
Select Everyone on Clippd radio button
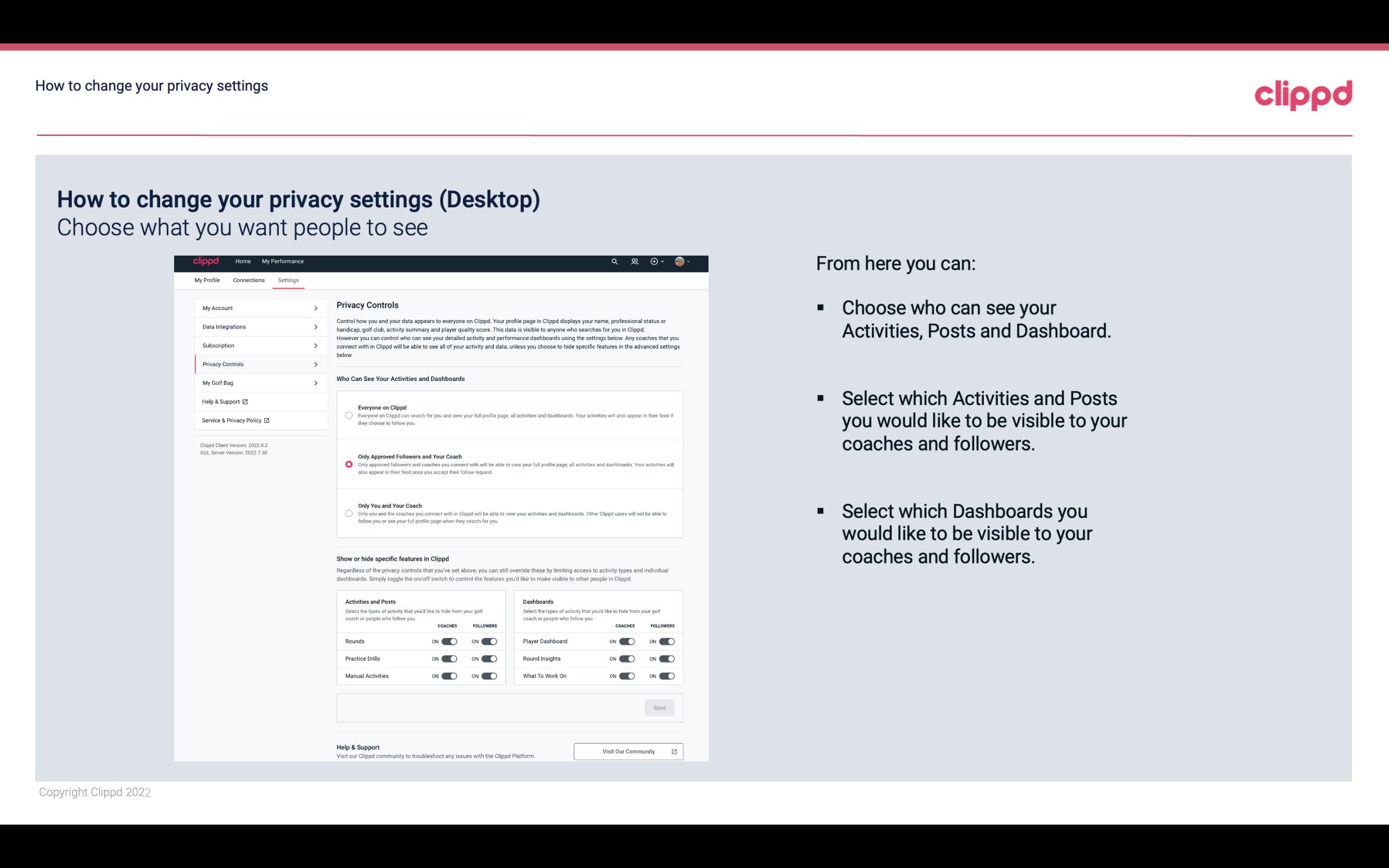tap(348, 414)
